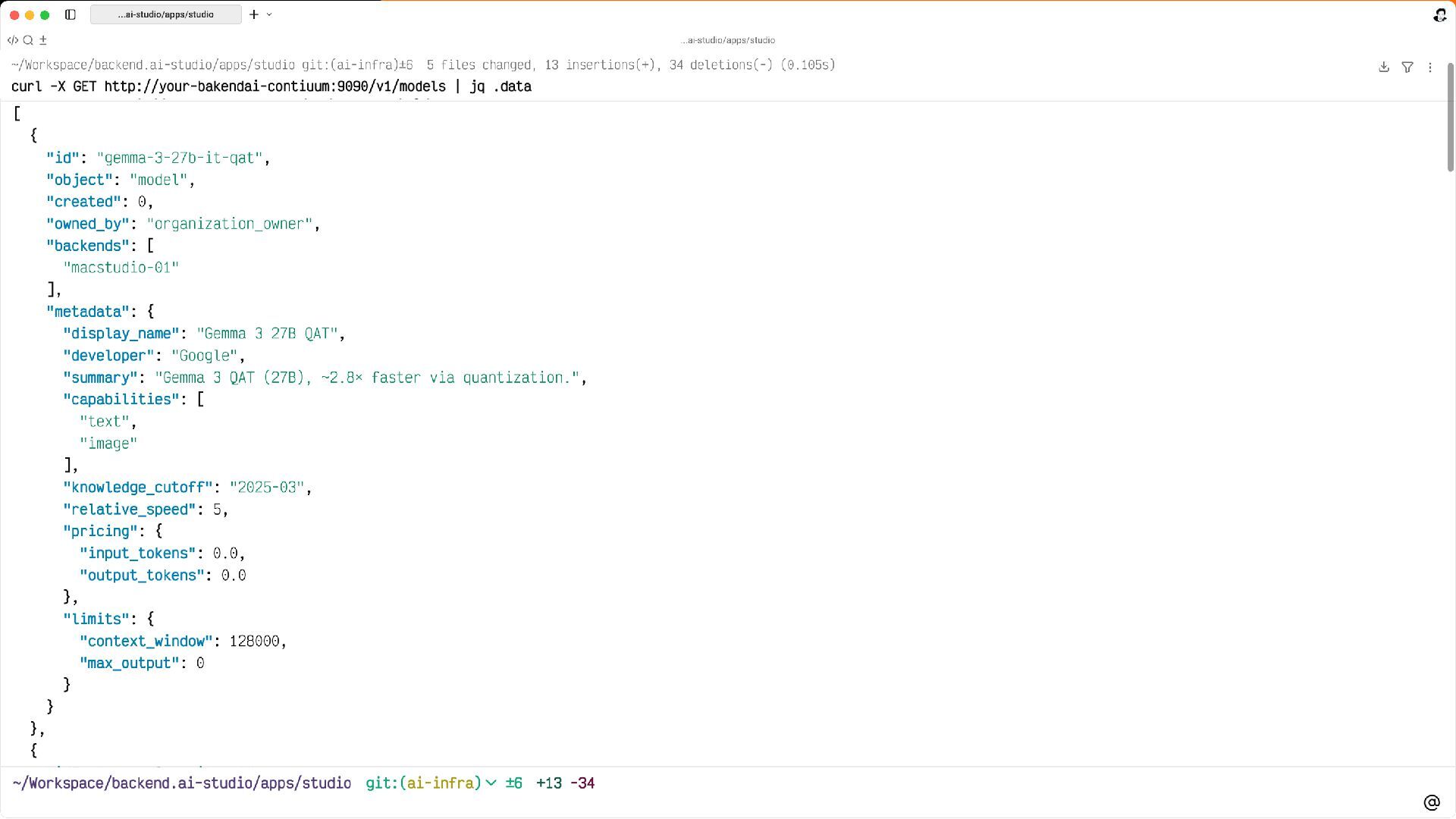Open the user profile avatar
This screenshot has height=819, width=1456.
(1439, 14)
